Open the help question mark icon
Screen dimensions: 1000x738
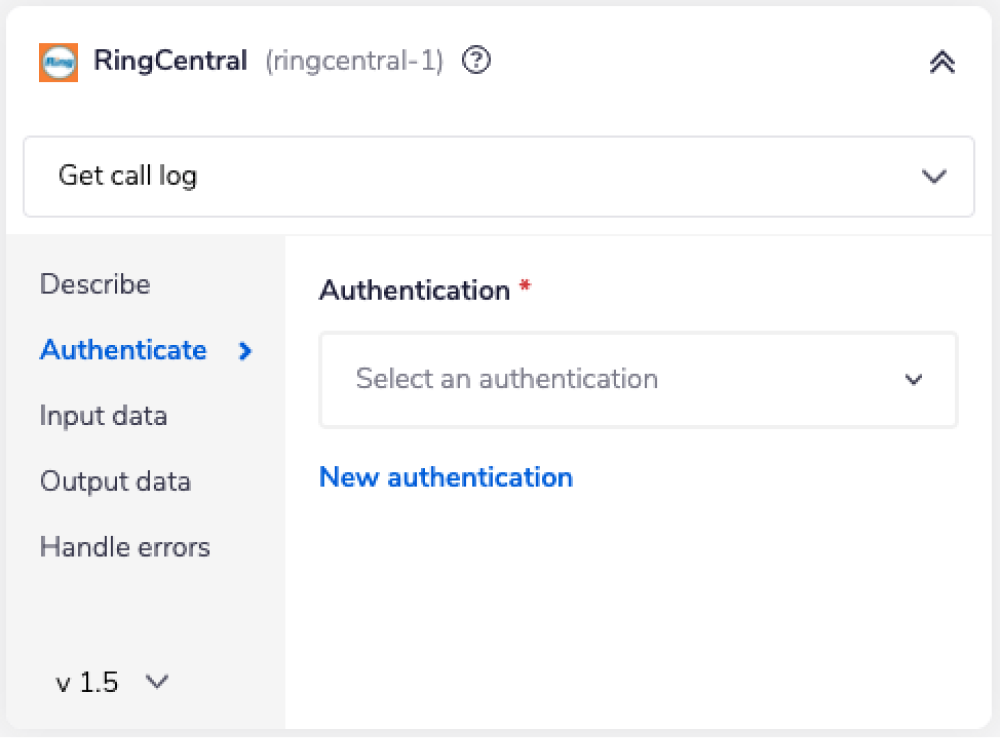coord(476,61)
